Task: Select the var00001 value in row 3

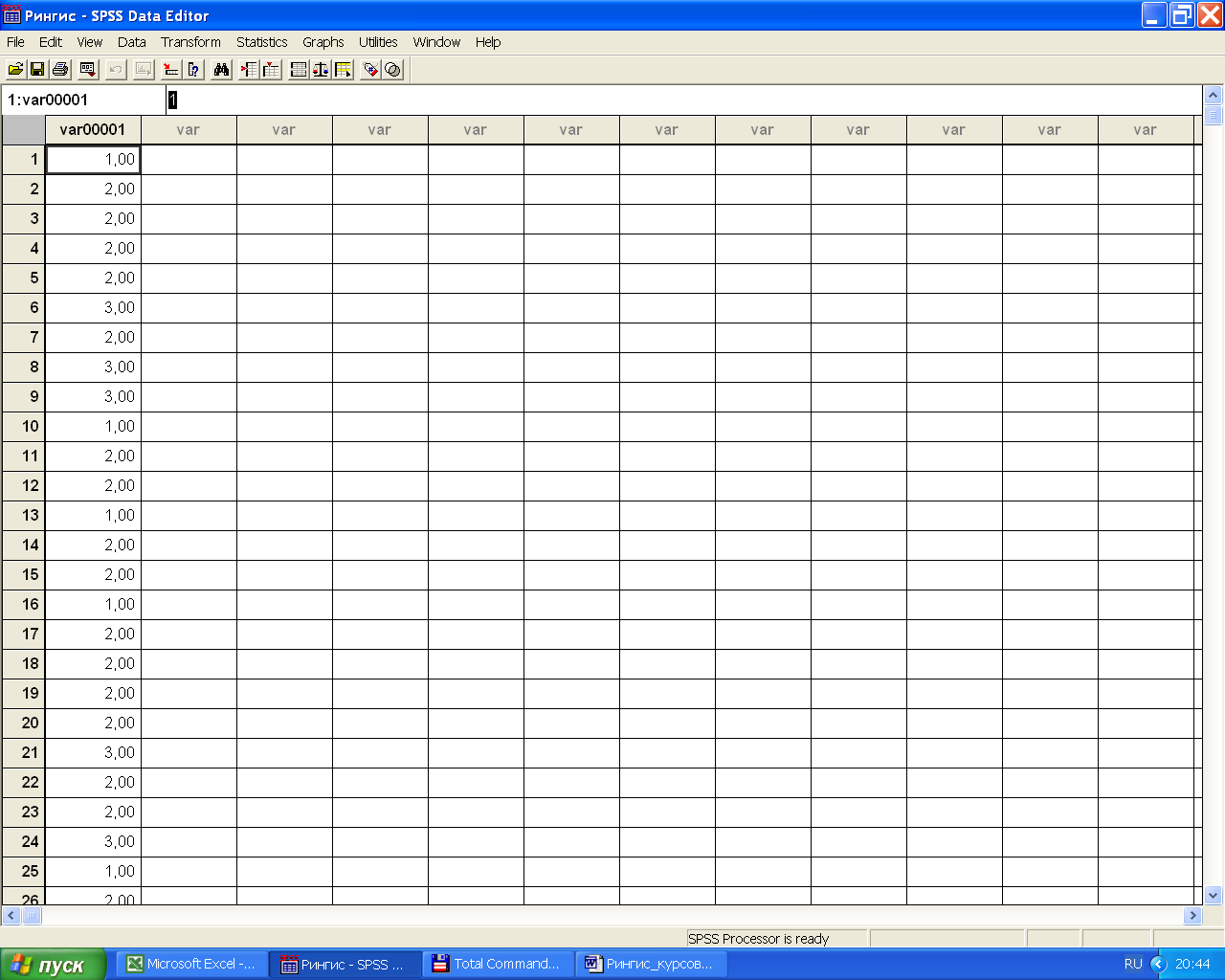Action: coord(94,219)
